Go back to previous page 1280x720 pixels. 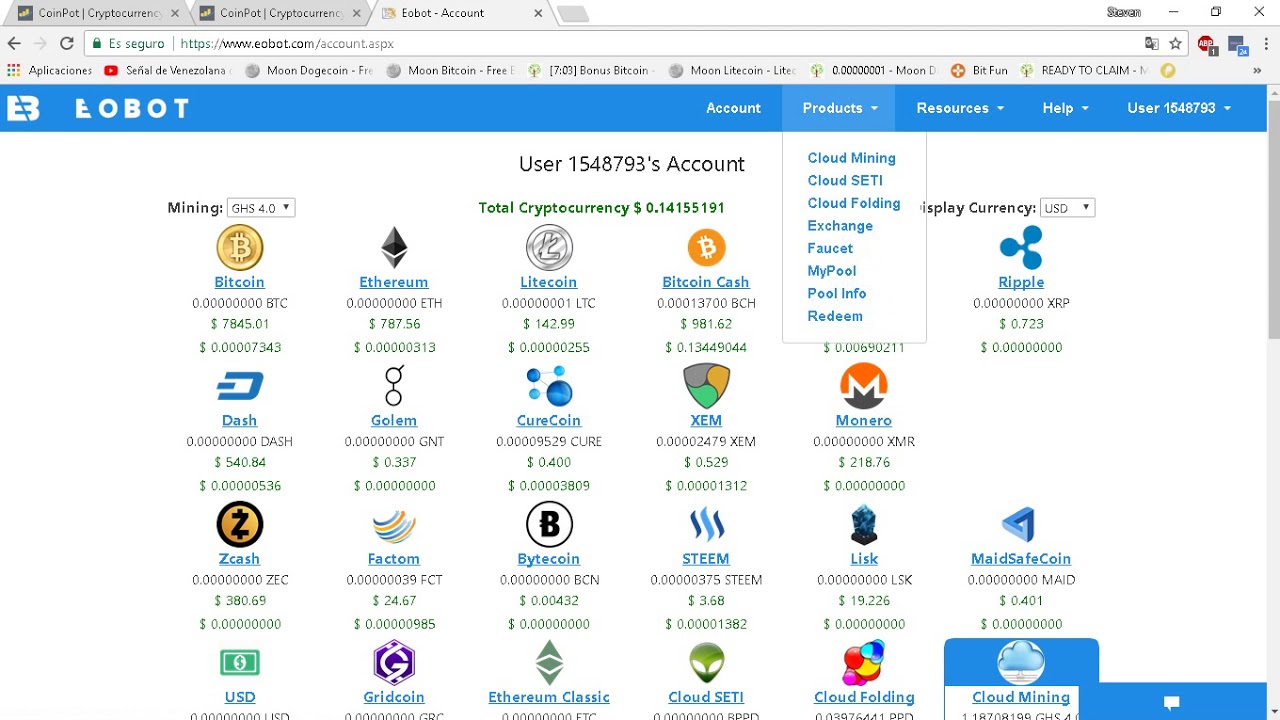pyautogui.click(x=14, y=44)
